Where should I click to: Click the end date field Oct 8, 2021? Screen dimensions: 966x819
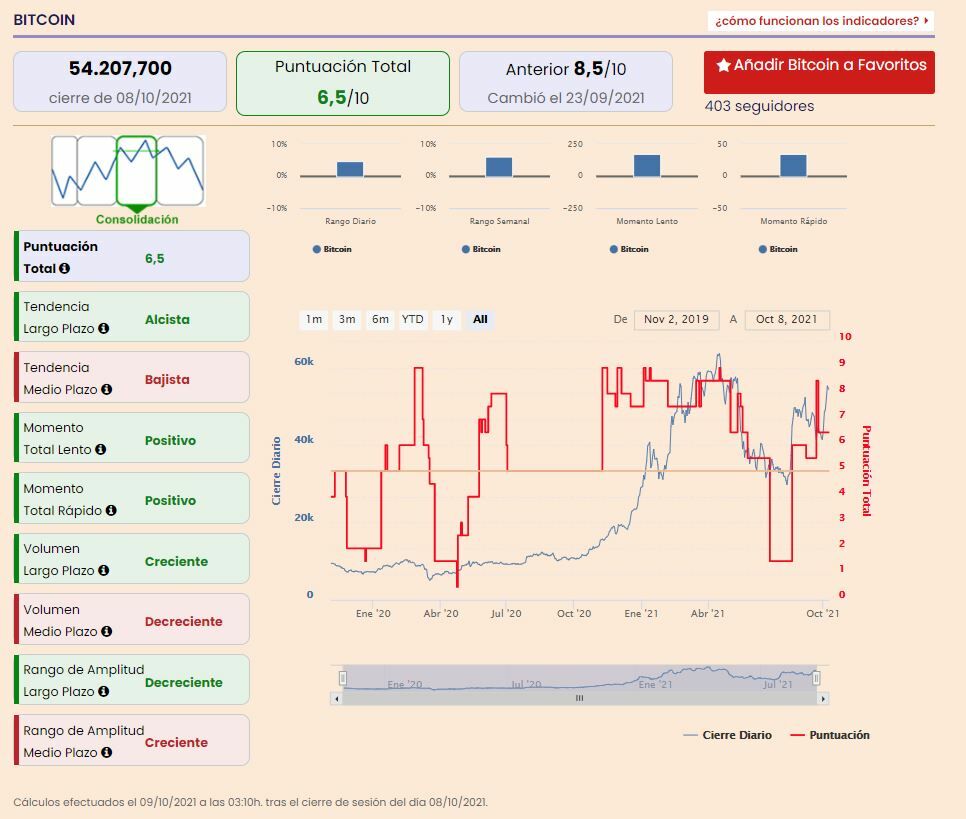[787, 319]
